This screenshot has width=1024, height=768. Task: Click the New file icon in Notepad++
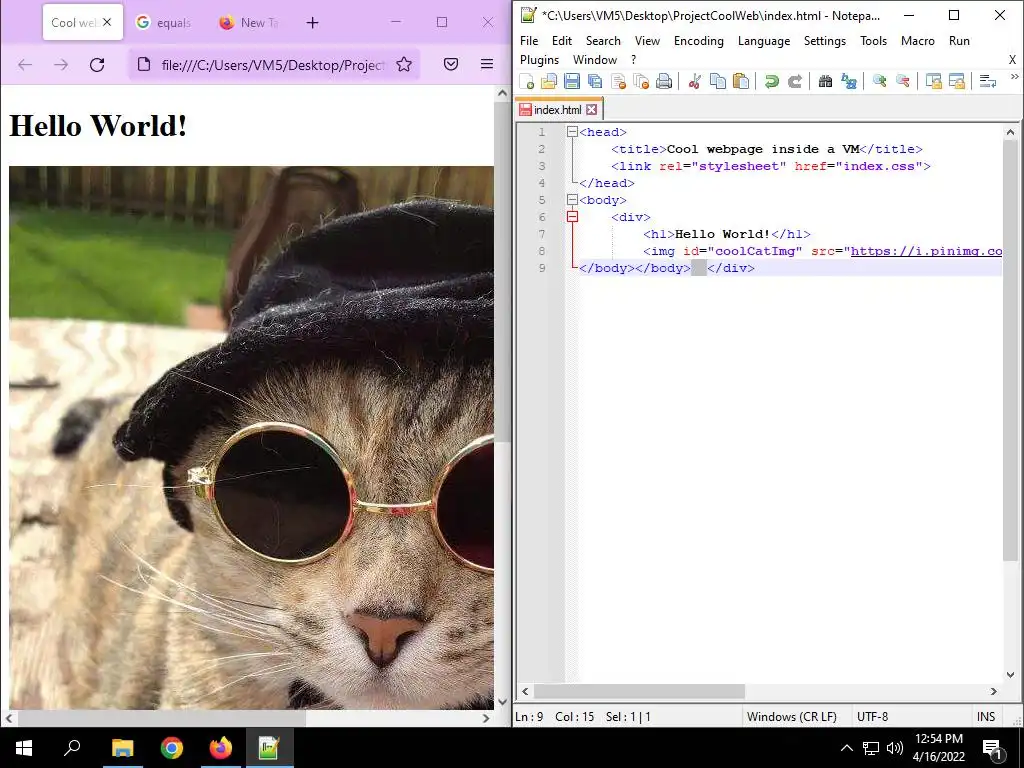point(526,81)
